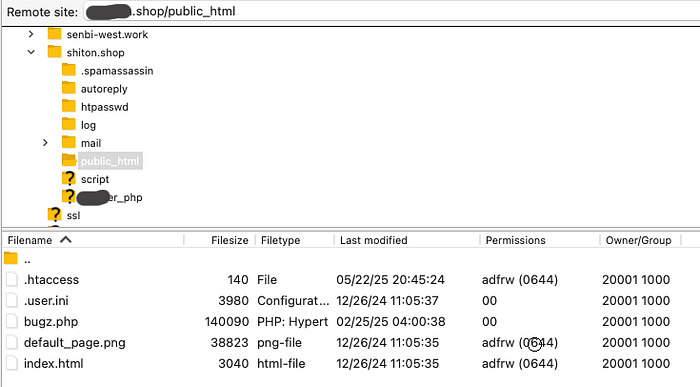Screen dimensions: 700x387
Task: Click the html-file filetype cell
Action: [x=281, y=364]
